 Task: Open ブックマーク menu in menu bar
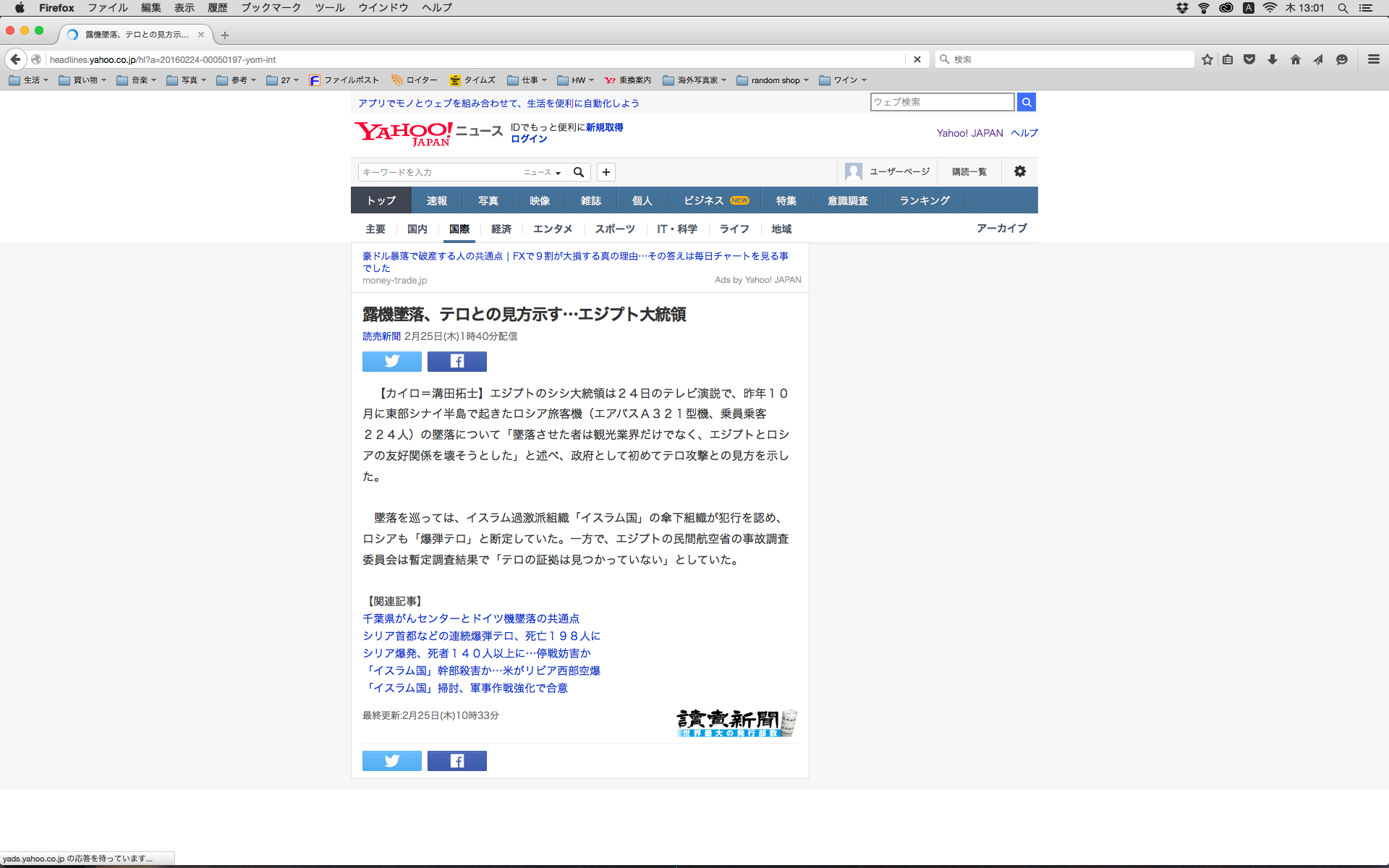[x=271, y=8]
